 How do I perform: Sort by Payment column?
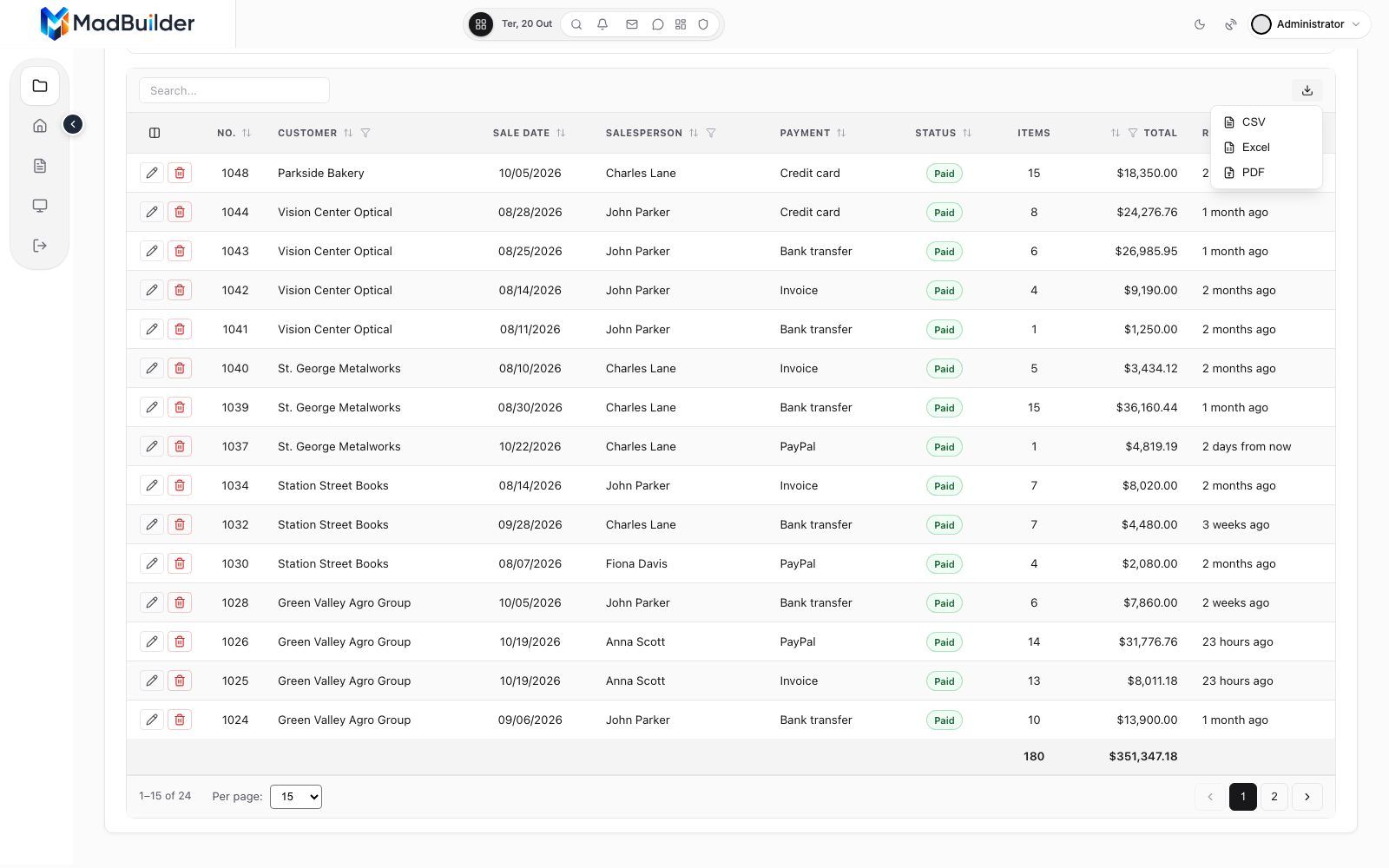coord(841,133)
